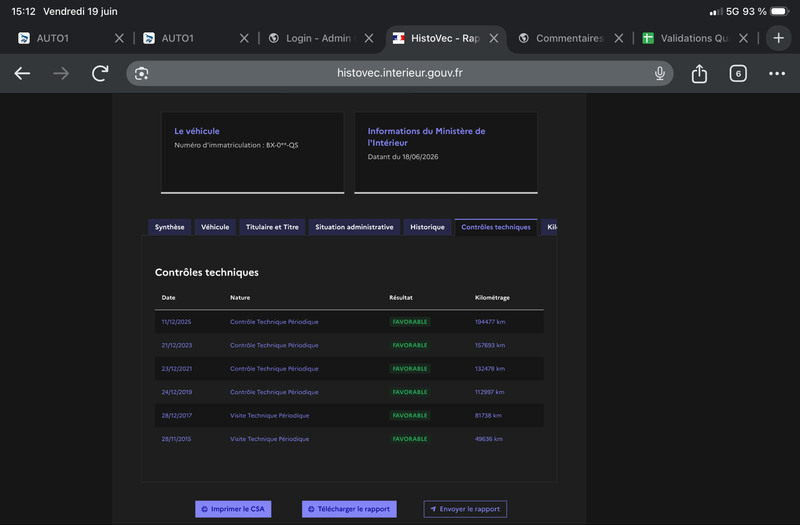Viewport: 800px width, 525px height.
Task: Tap the camera search icon in address bar
Action: (141, 73)
